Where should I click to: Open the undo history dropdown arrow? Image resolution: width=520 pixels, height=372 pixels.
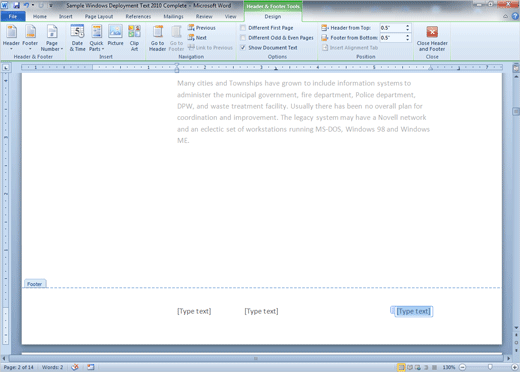[33, 5]
